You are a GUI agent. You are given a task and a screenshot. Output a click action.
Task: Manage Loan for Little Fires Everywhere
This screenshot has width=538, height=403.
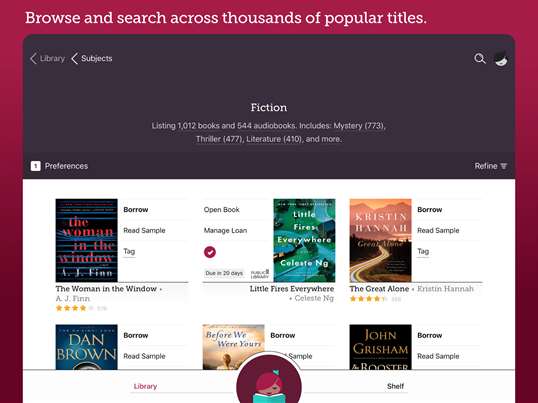(x=225, y=230)
